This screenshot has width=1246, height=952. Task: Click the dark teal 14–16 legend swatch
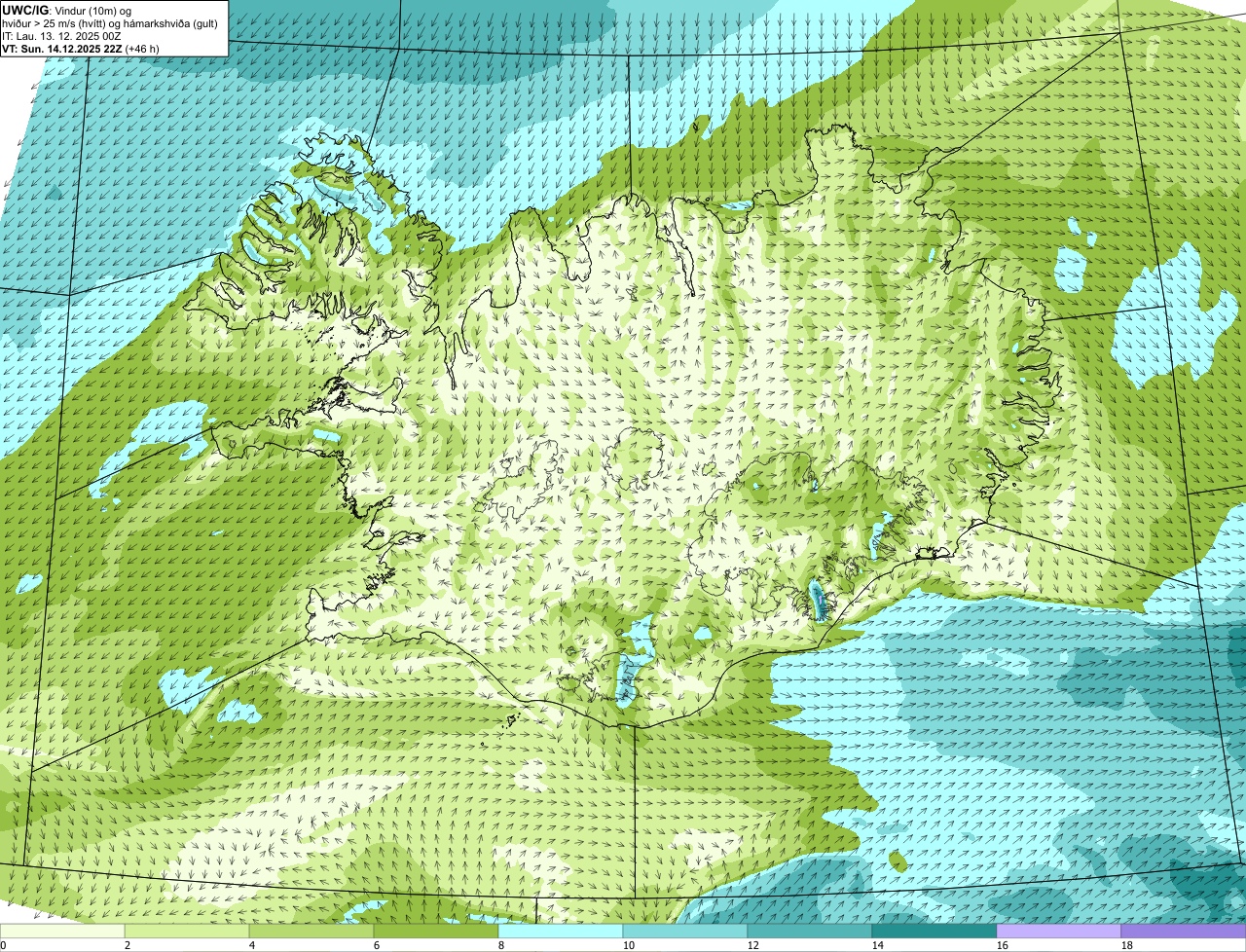934,932
